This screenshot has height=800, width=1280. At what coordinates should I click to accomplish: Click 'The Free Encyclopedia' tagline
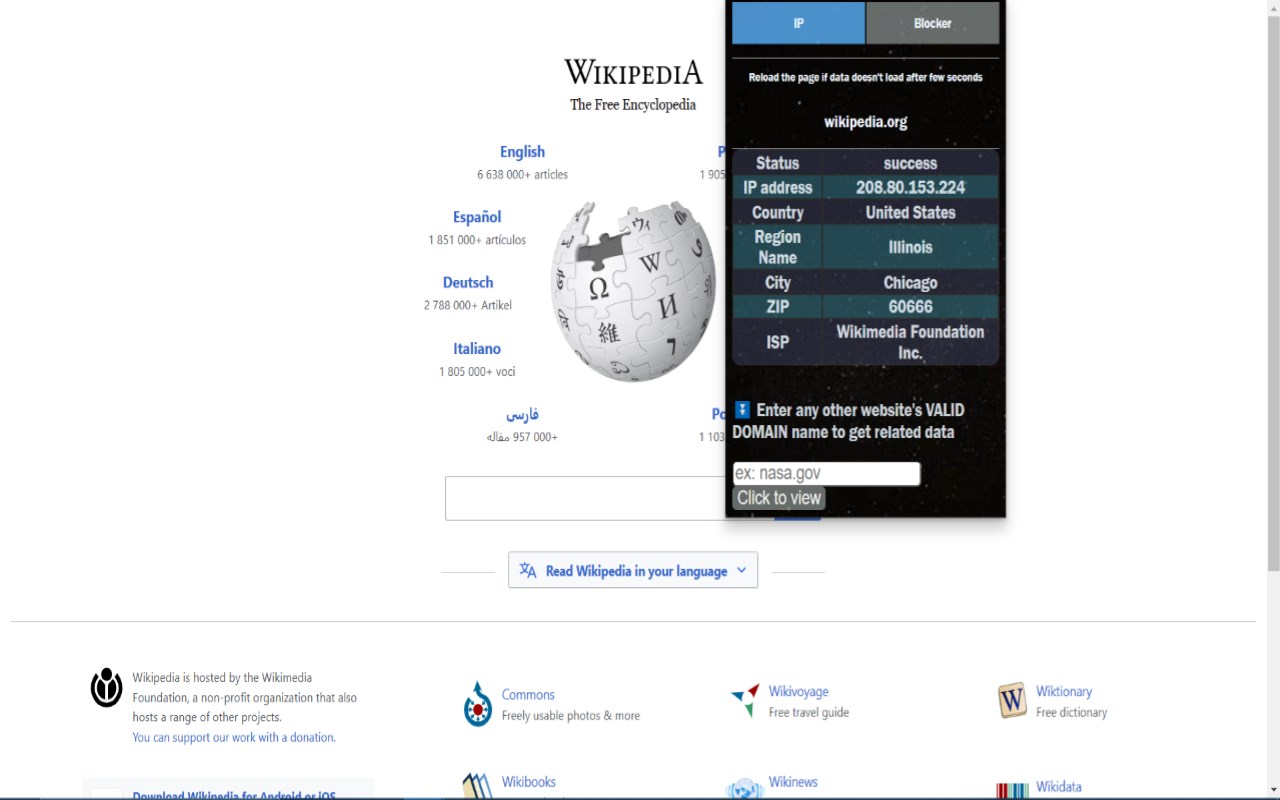633,105
